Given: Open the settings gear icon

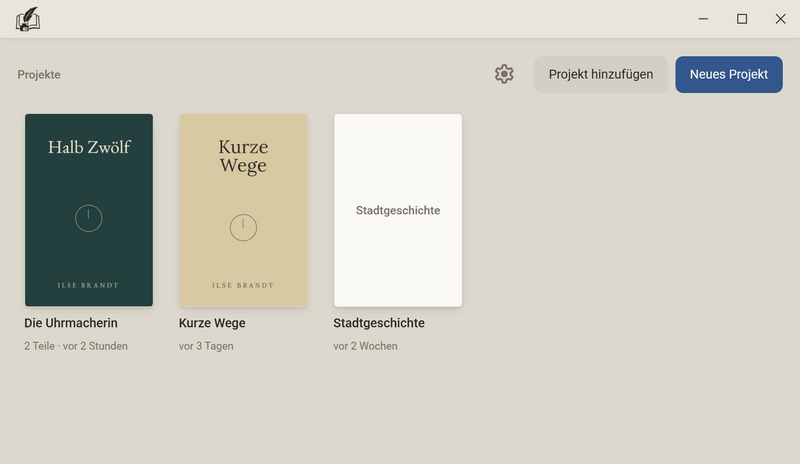Looking at the screenshot, I should (504, 74).
